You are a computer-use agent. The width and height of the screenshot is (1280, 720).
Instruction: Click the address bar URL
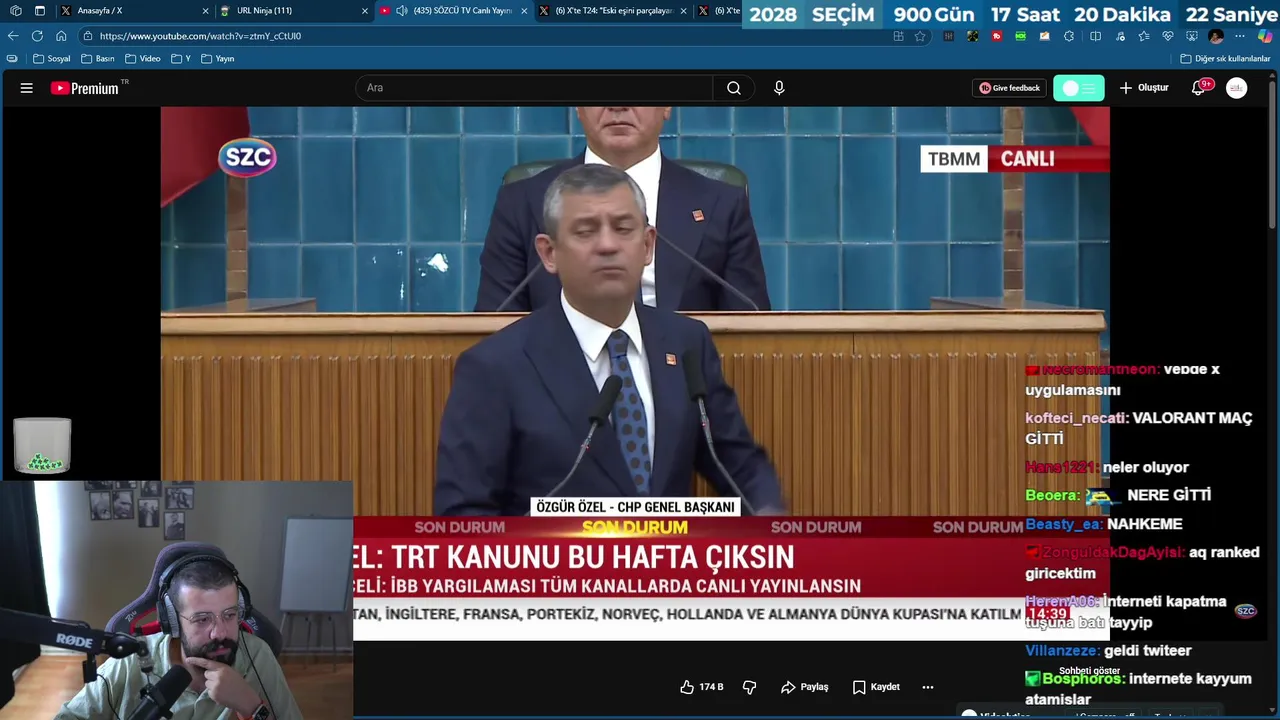[x=200, y=36]
